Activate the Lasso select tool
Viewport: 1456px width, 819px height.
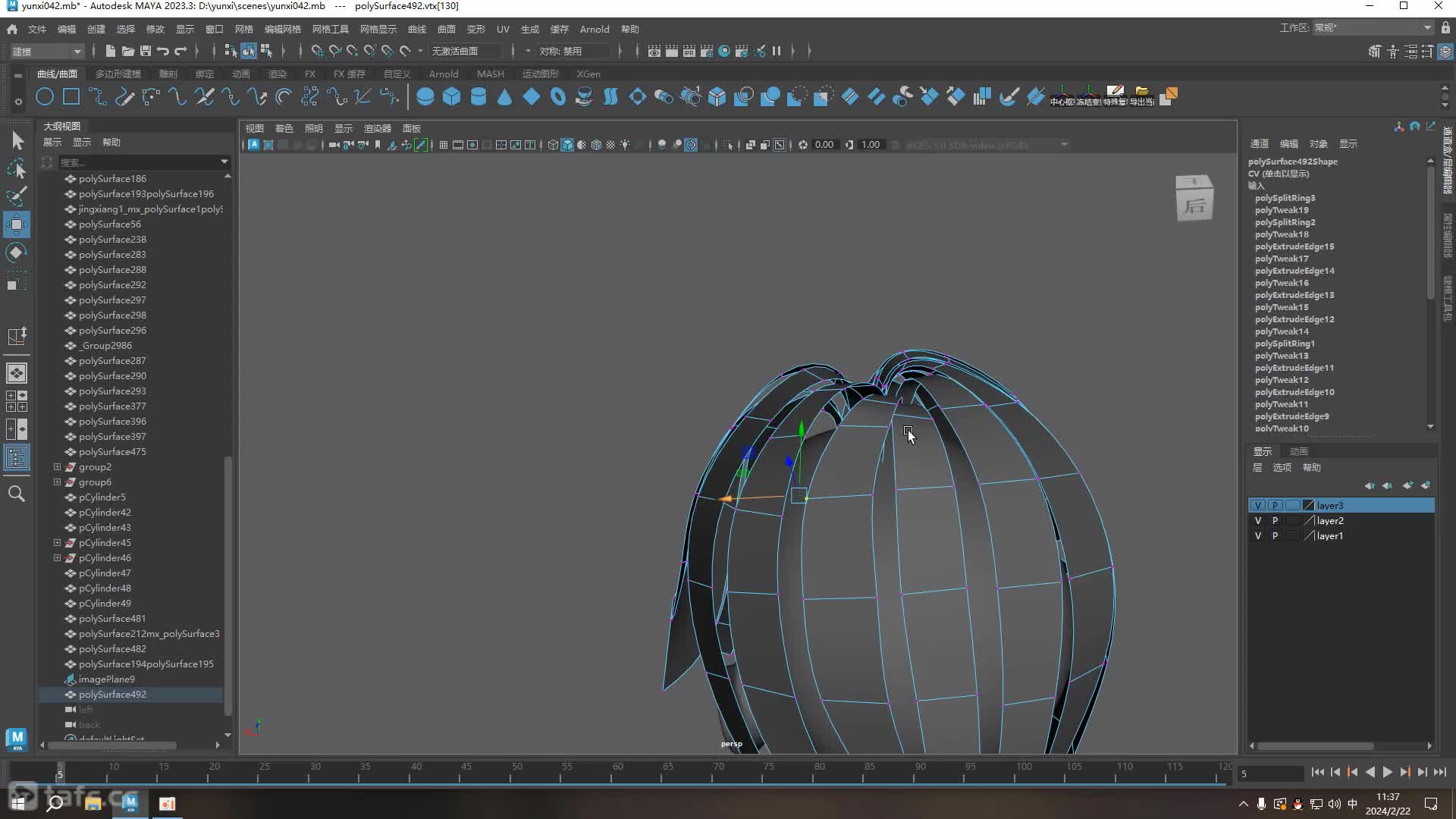pos(17,168)
